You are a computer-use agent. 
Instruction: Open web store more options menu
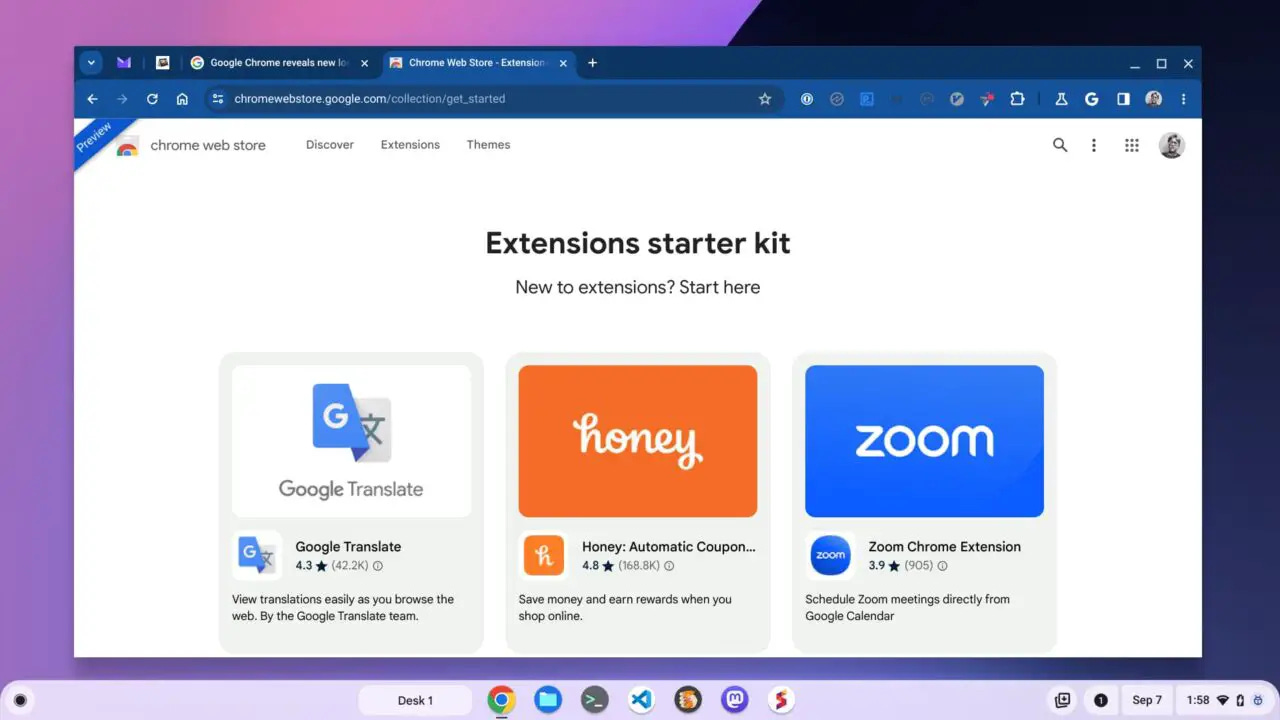(1094, 145)
